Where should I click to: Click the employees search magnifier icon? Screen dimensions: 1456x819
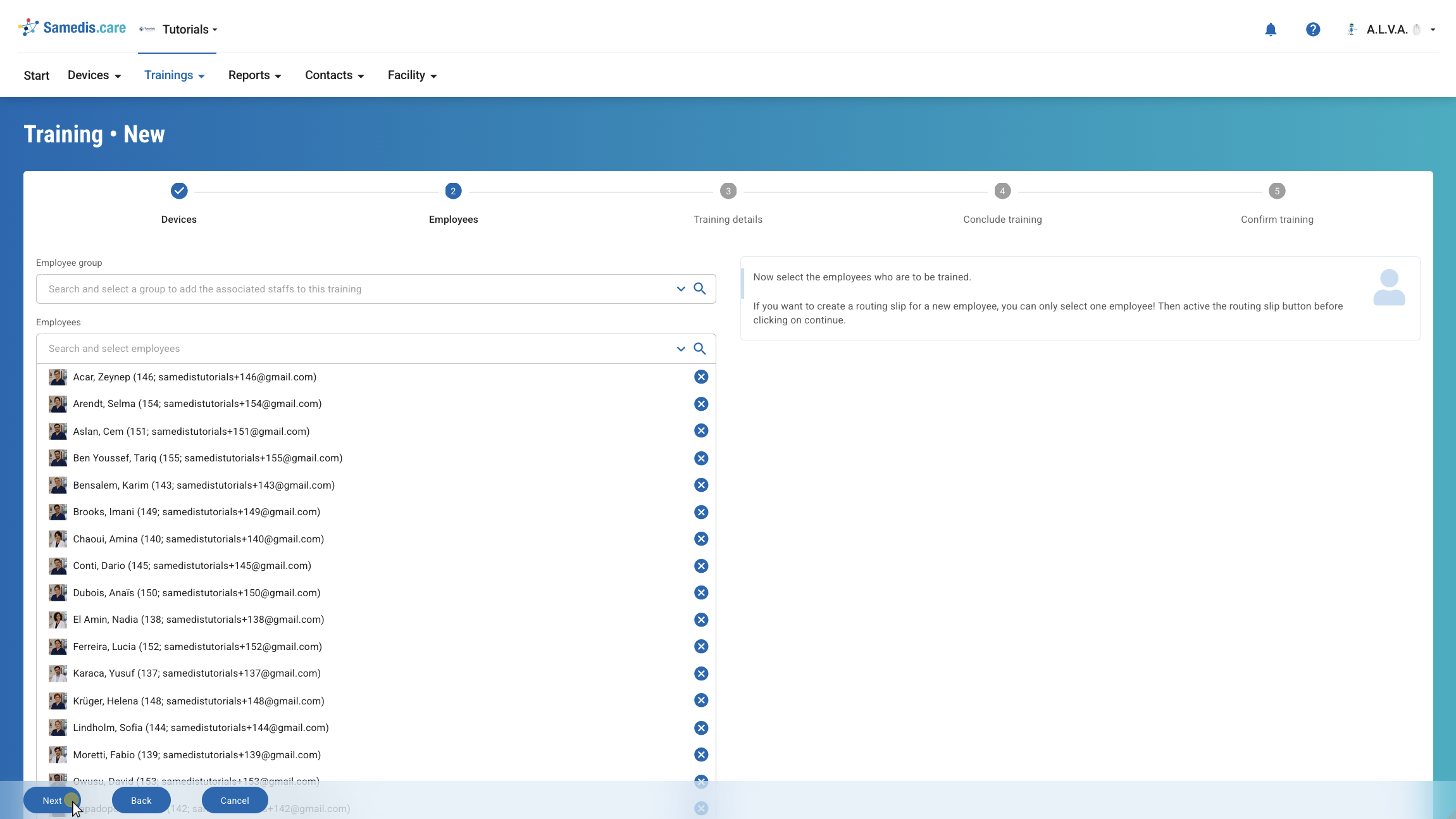[700, 349]
